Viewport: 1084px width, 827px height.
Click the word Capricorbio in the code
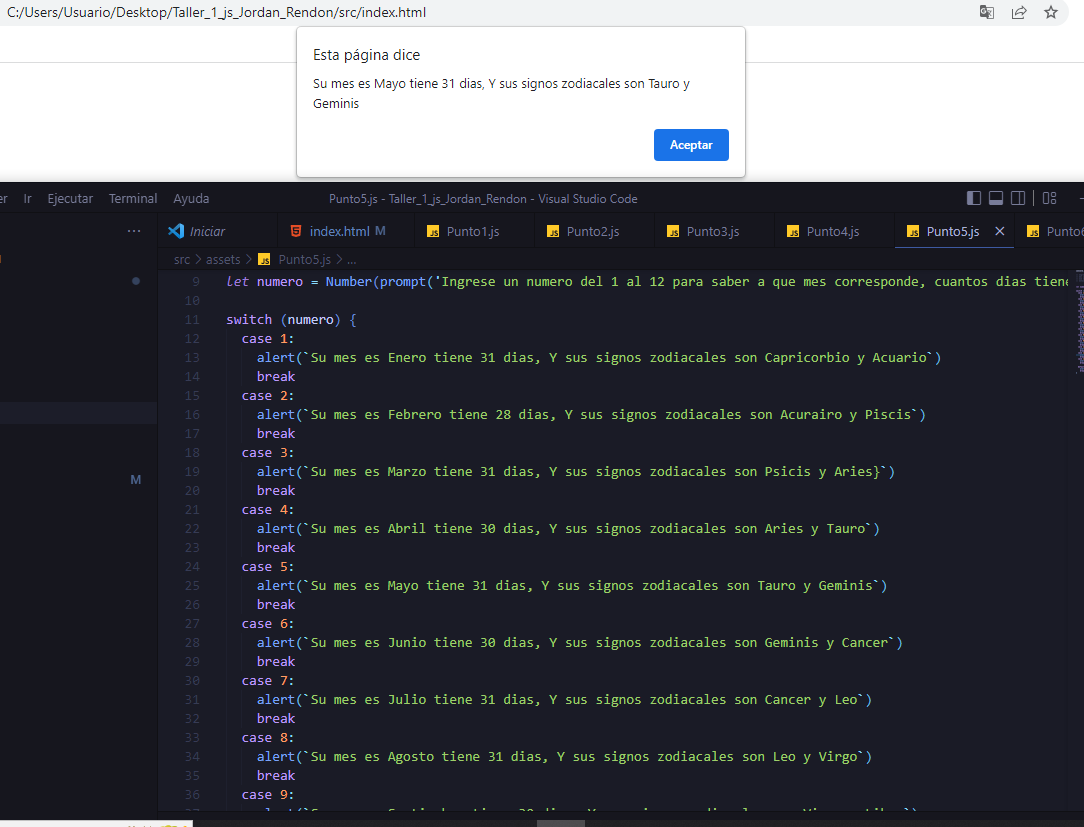[x=807, y=357]
